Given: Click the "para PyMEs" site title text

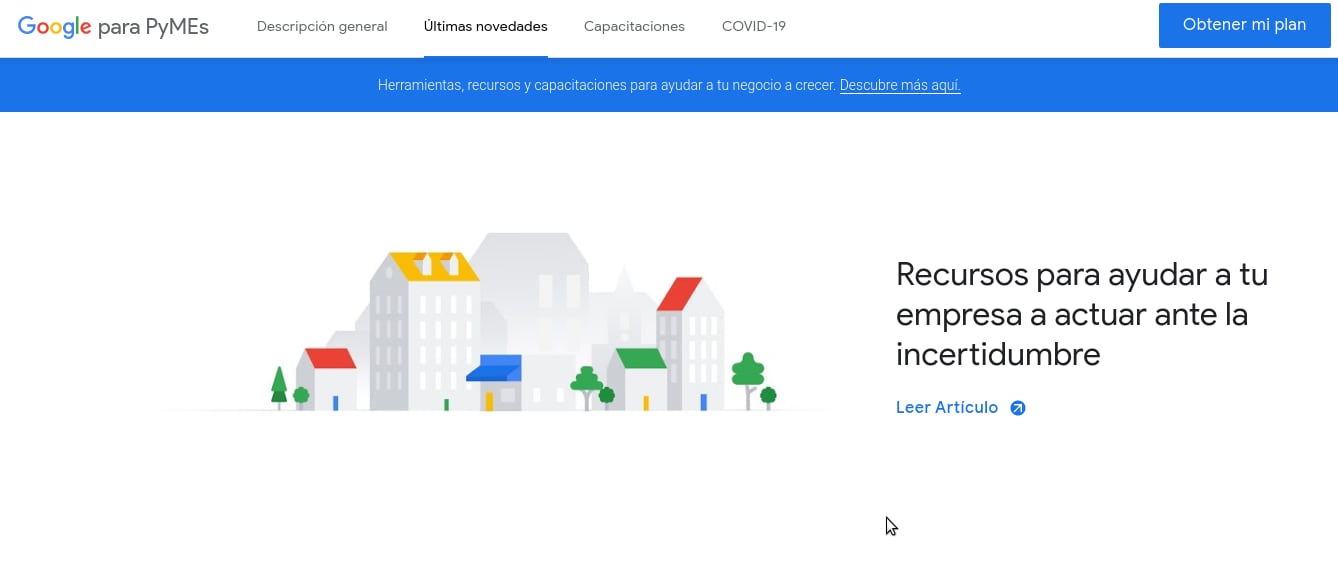Looking at the screenshot, I should pyautogui.click(x=153, y=27).
